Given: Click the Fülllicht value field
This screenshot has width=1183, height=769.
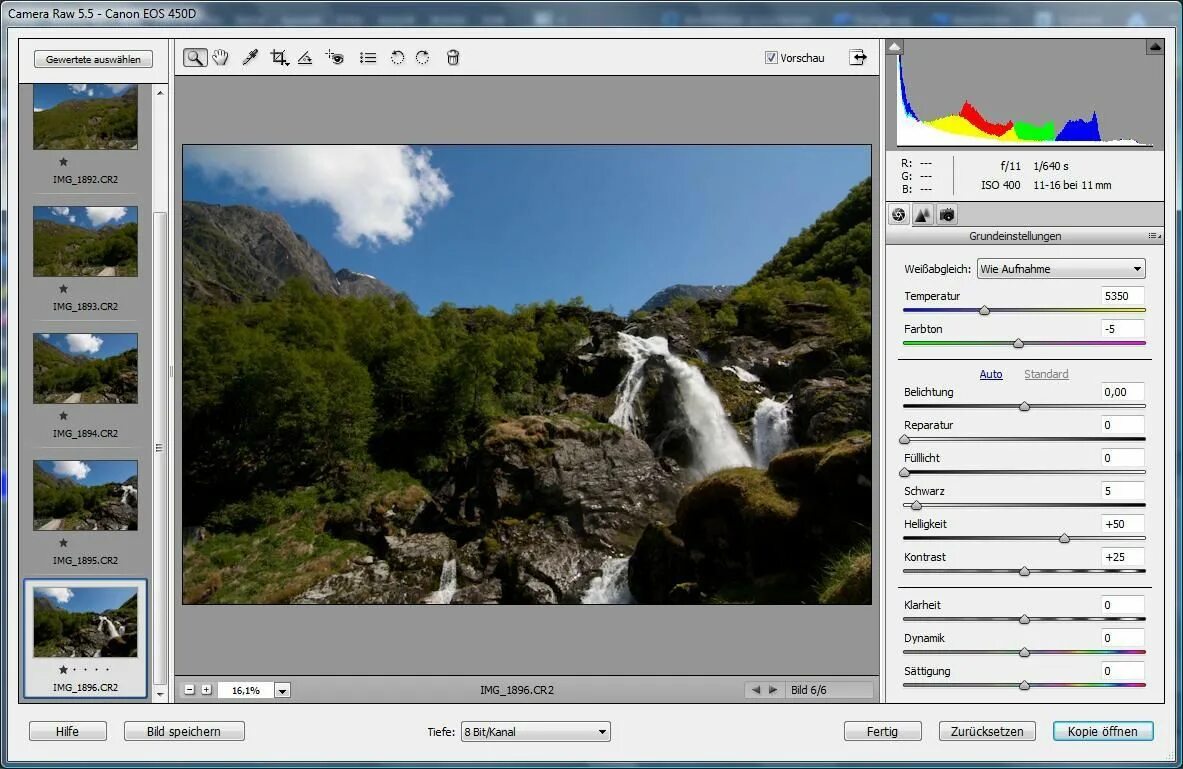Looking at the screenshot, I should 1122,458.
